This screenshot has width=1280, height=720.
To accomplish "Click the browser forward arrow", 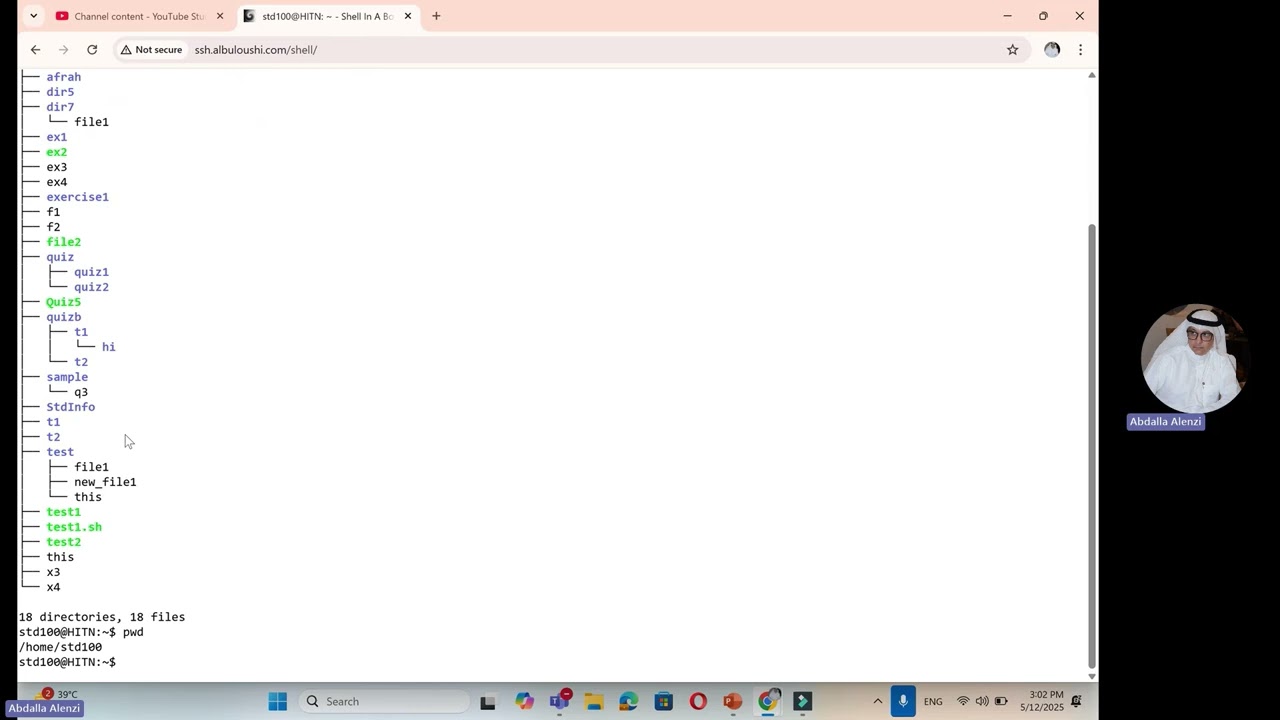I will pos(64,49).
